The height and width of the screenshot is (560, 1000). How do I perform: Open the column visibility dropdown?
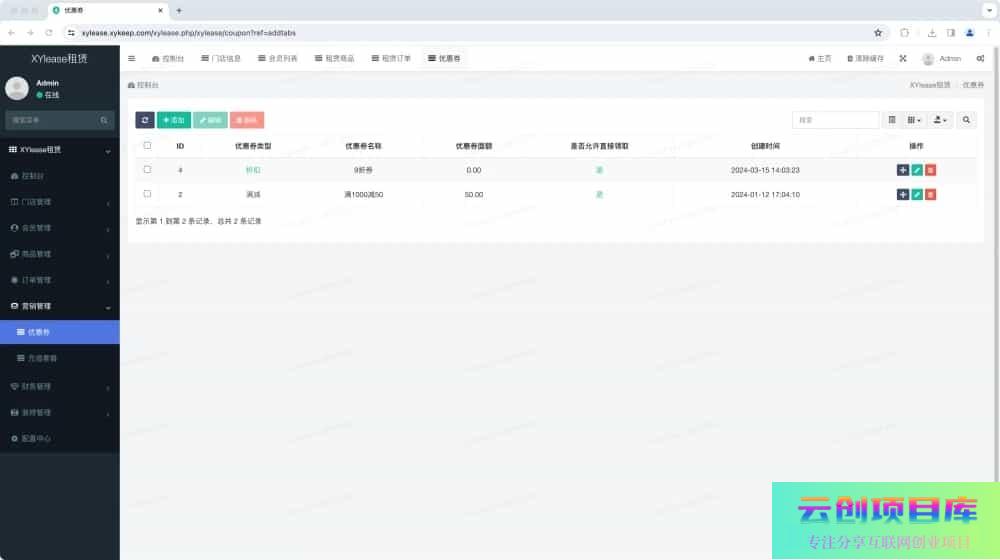[x=914, y=120]
